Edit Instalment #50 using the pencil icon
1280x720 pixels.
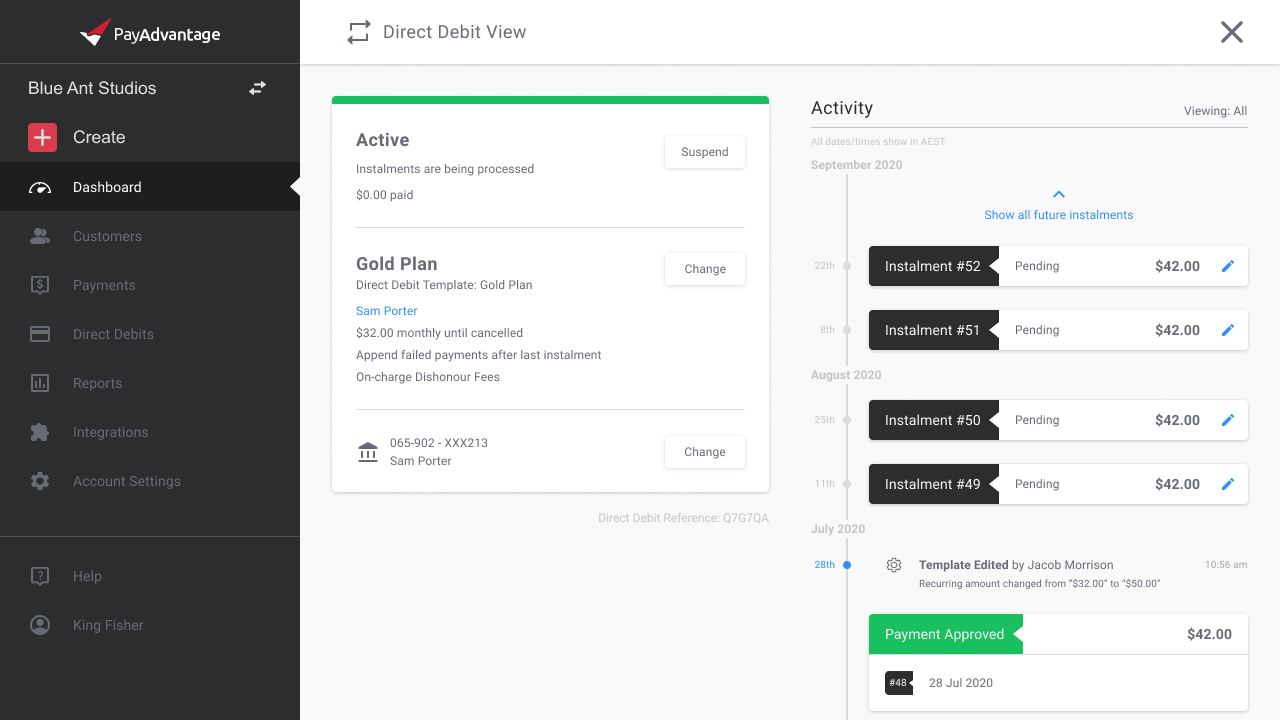click(1228, 420)
